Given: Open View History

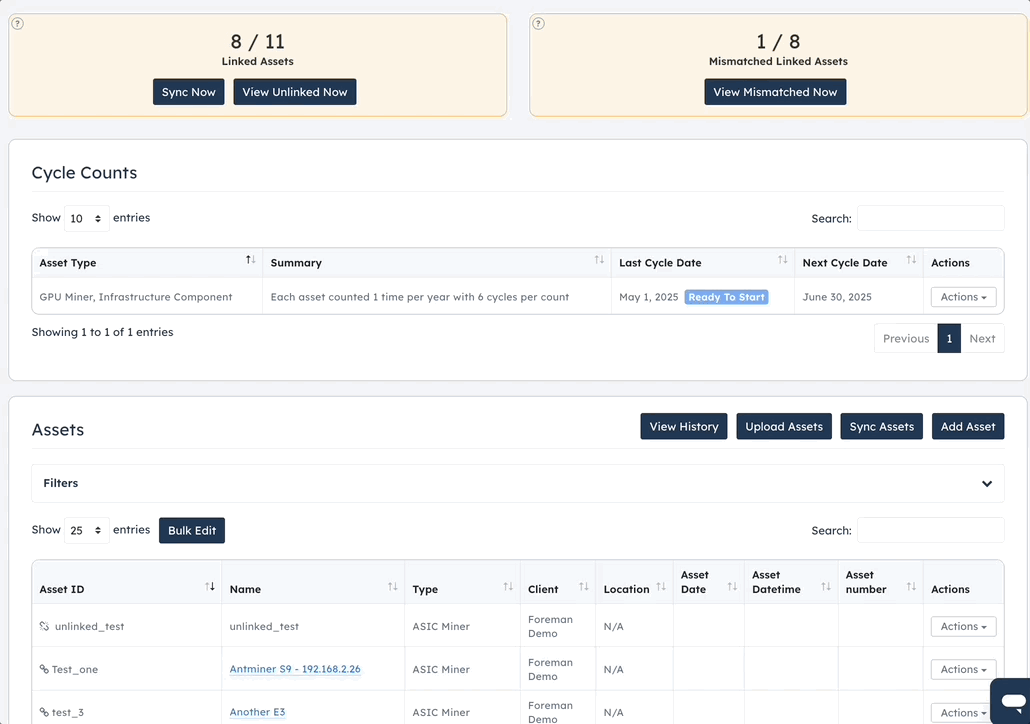Looking at the screenshot, I should click(684, 426).
